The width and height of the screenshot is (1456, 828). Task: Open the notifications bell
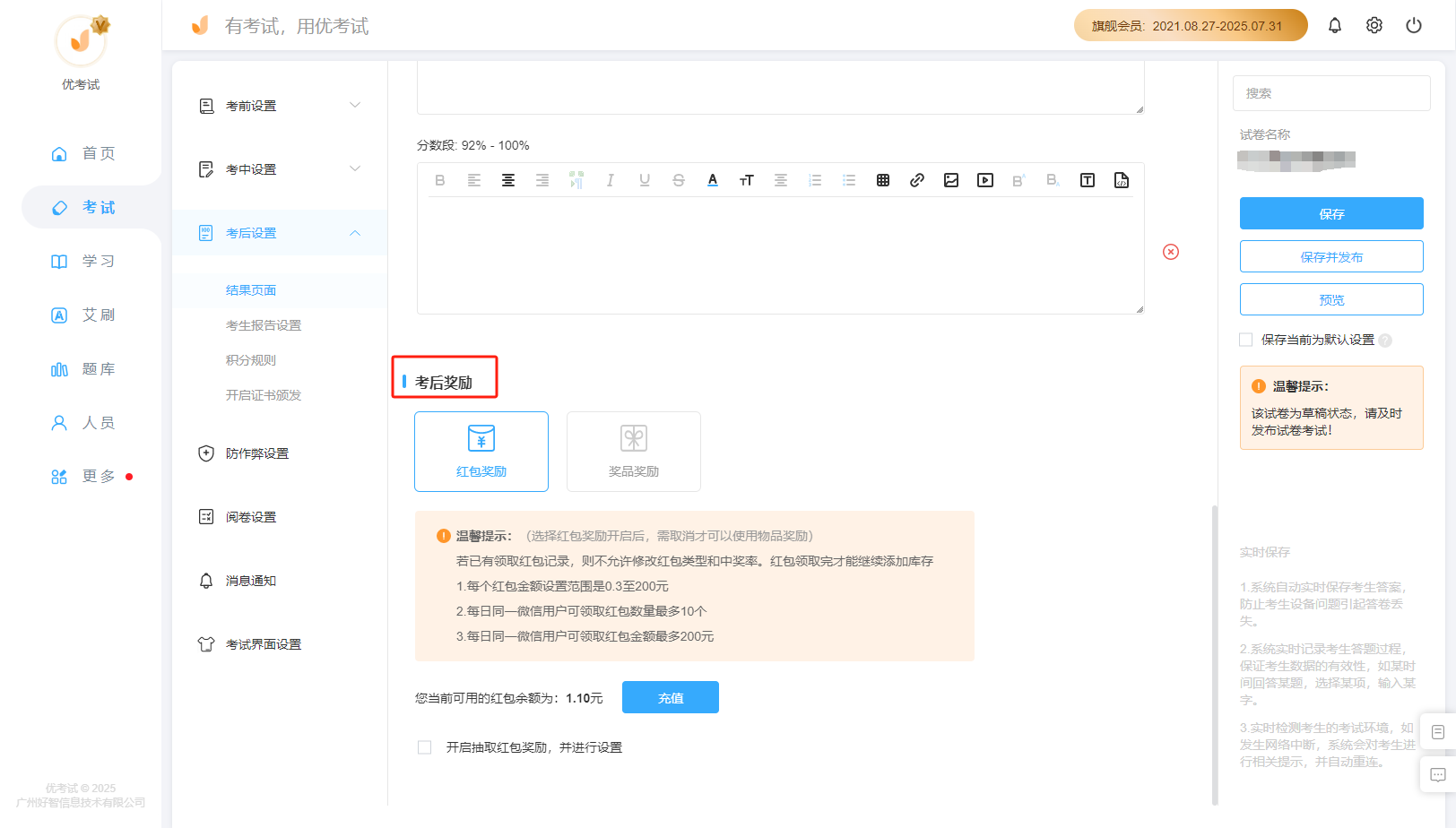pyautogui.click(x=1335, y=25)
